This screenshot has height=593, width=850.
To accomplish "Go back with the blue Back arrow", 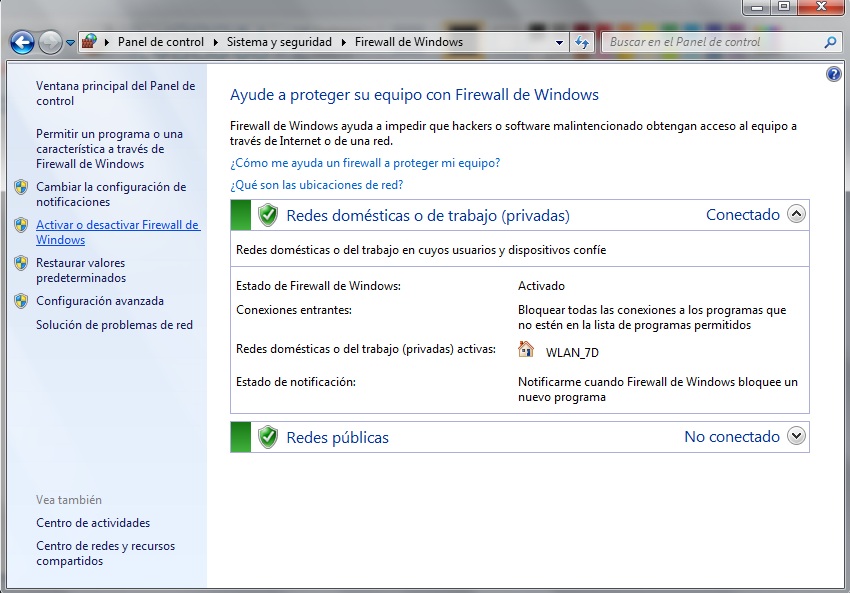I will (22, 42).
